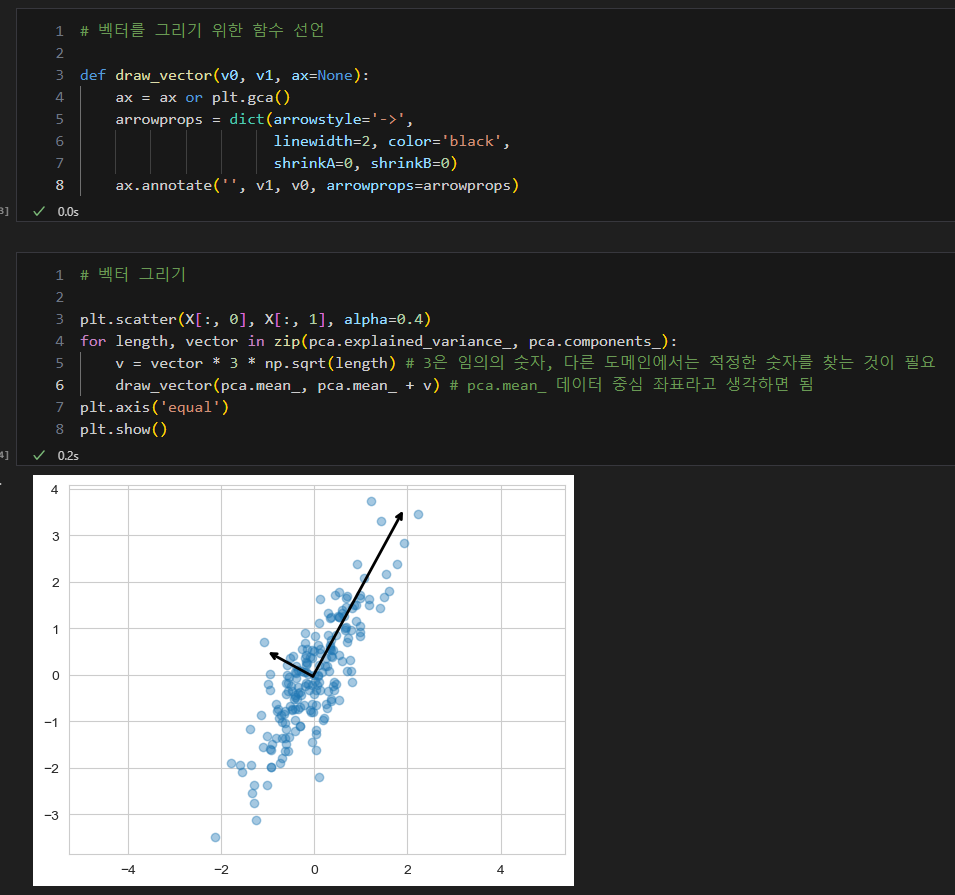
Task: Click the line 'arrowprops = dict(arrowstyle='->','
Action: [264, 119]
